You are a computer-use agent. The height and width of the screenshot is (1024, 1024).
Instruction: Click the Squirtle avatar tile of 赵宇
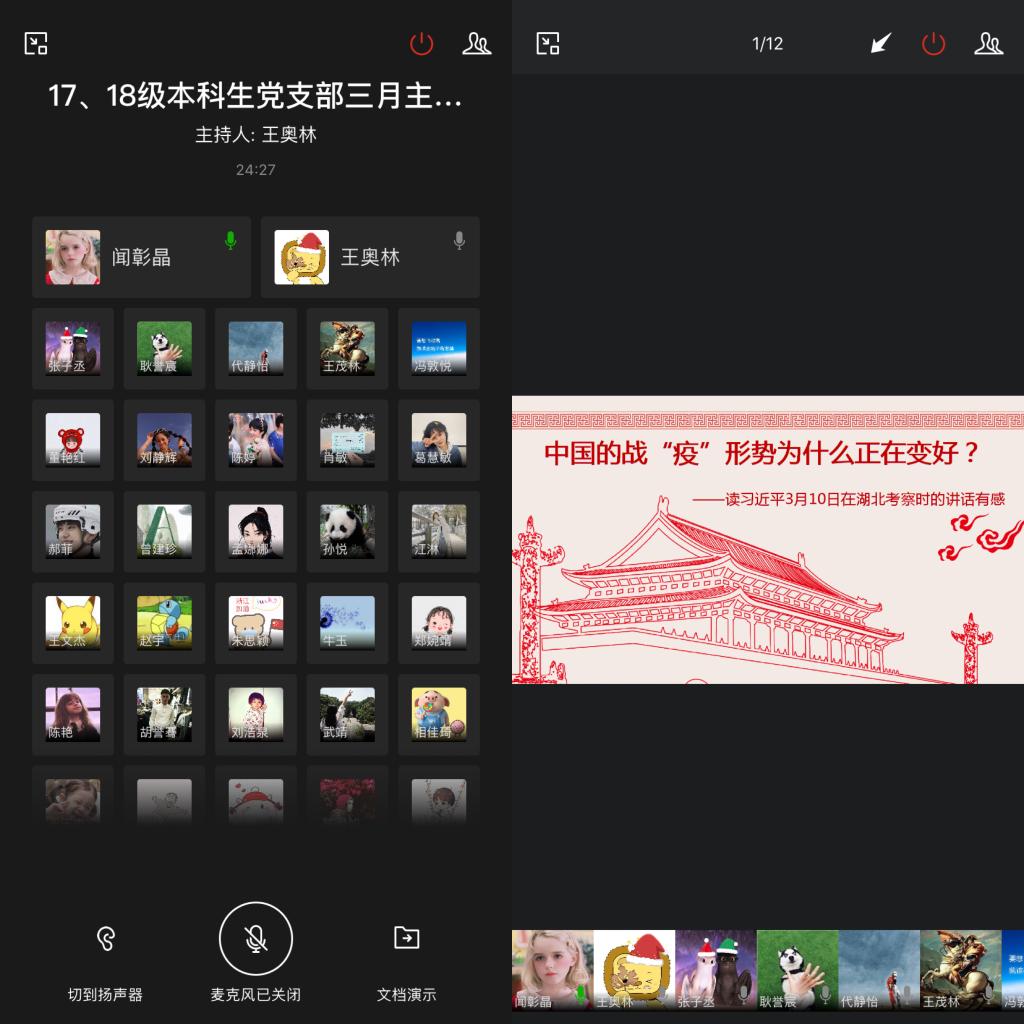point(164,622)
